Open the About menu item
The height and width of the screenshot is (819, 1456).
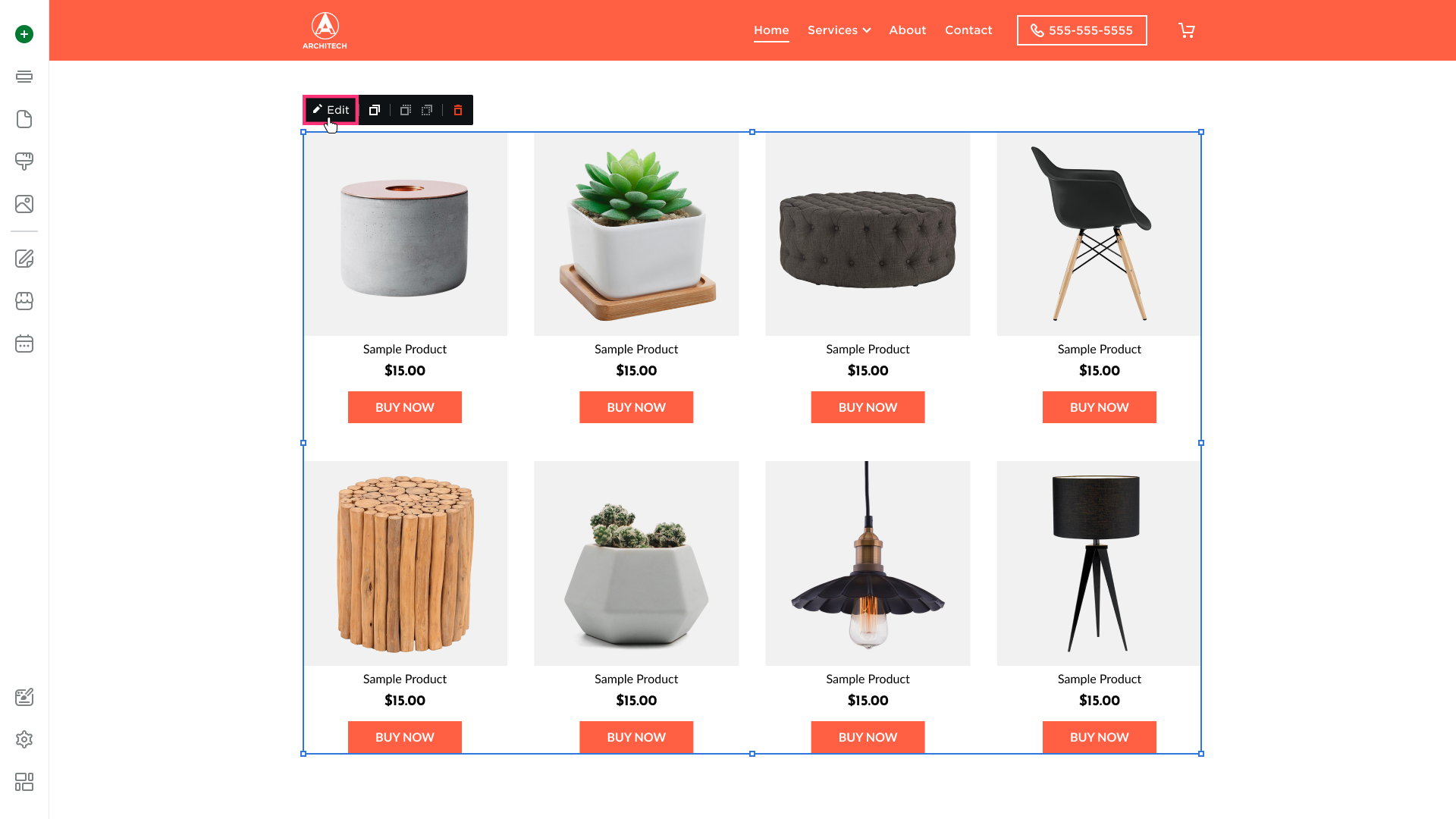pyautogui.click(x=908, y=30)
